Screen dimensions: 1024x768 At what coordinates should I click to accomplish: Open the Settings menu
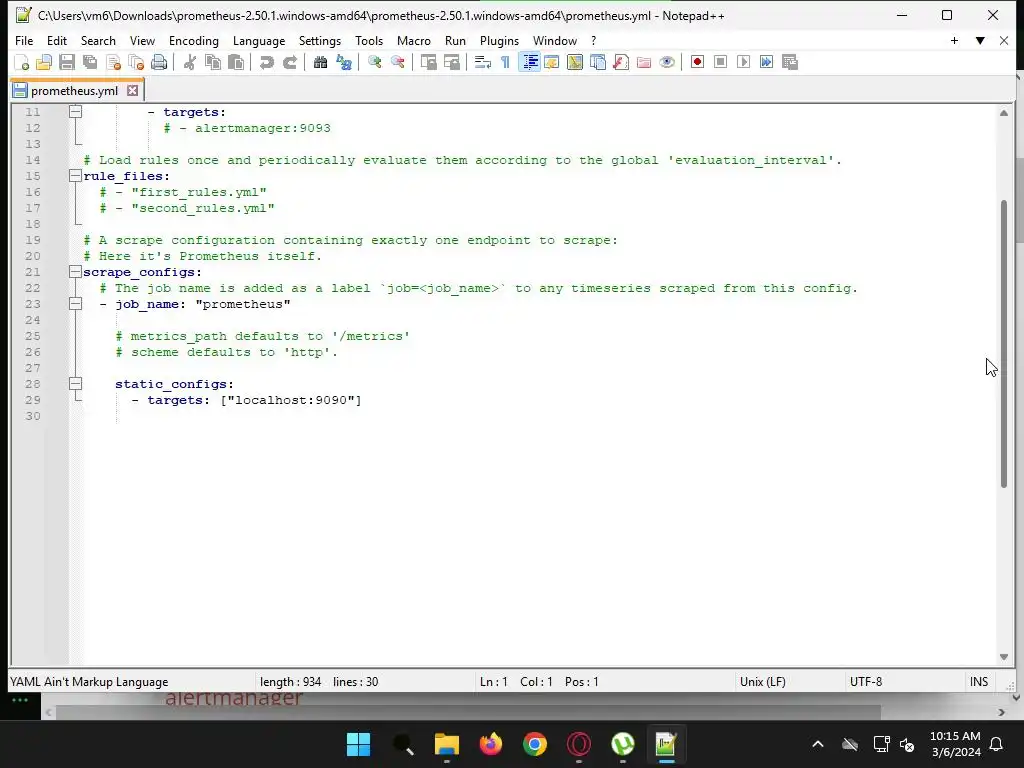(320, 40)
